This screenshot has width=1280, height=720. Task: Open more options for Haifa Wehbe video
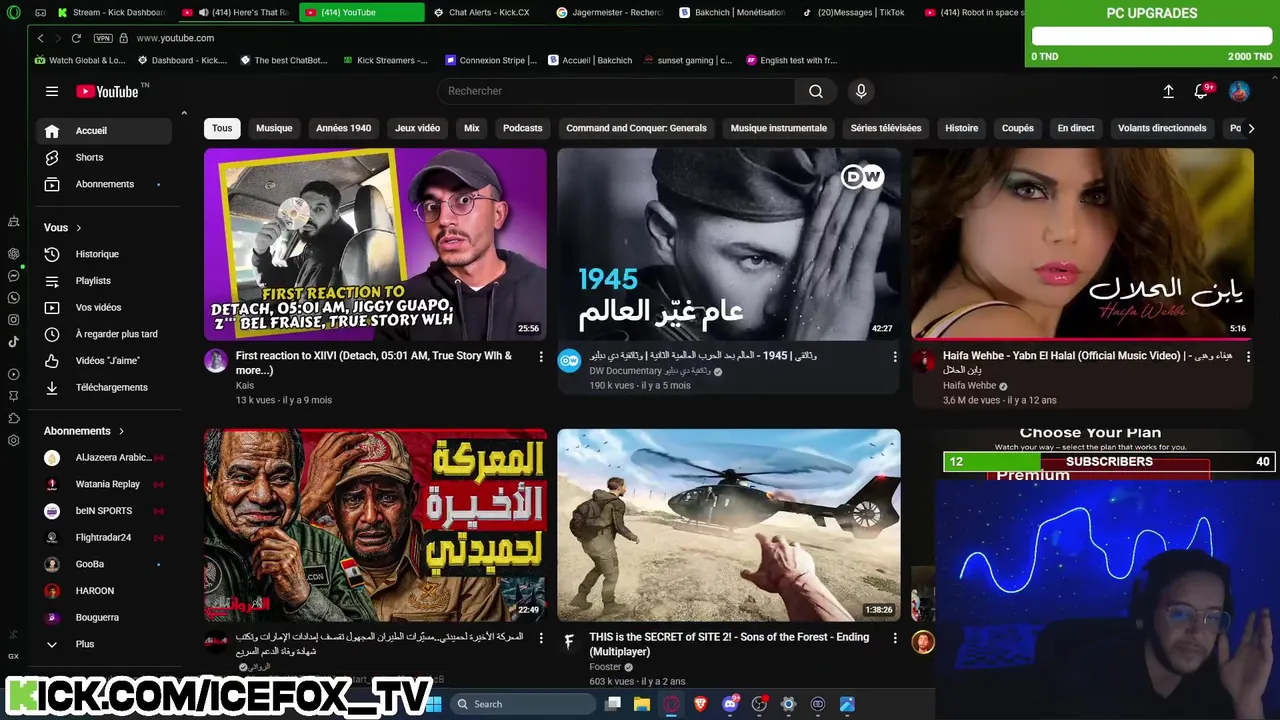click(1247, 357)
